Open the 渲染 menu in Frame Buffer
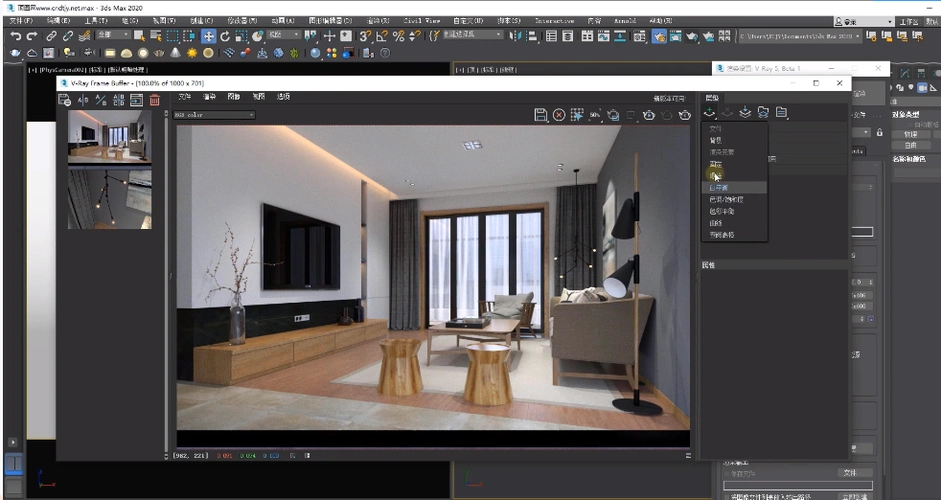The width and height of the screenshot is (941, 500). [209, 97]
